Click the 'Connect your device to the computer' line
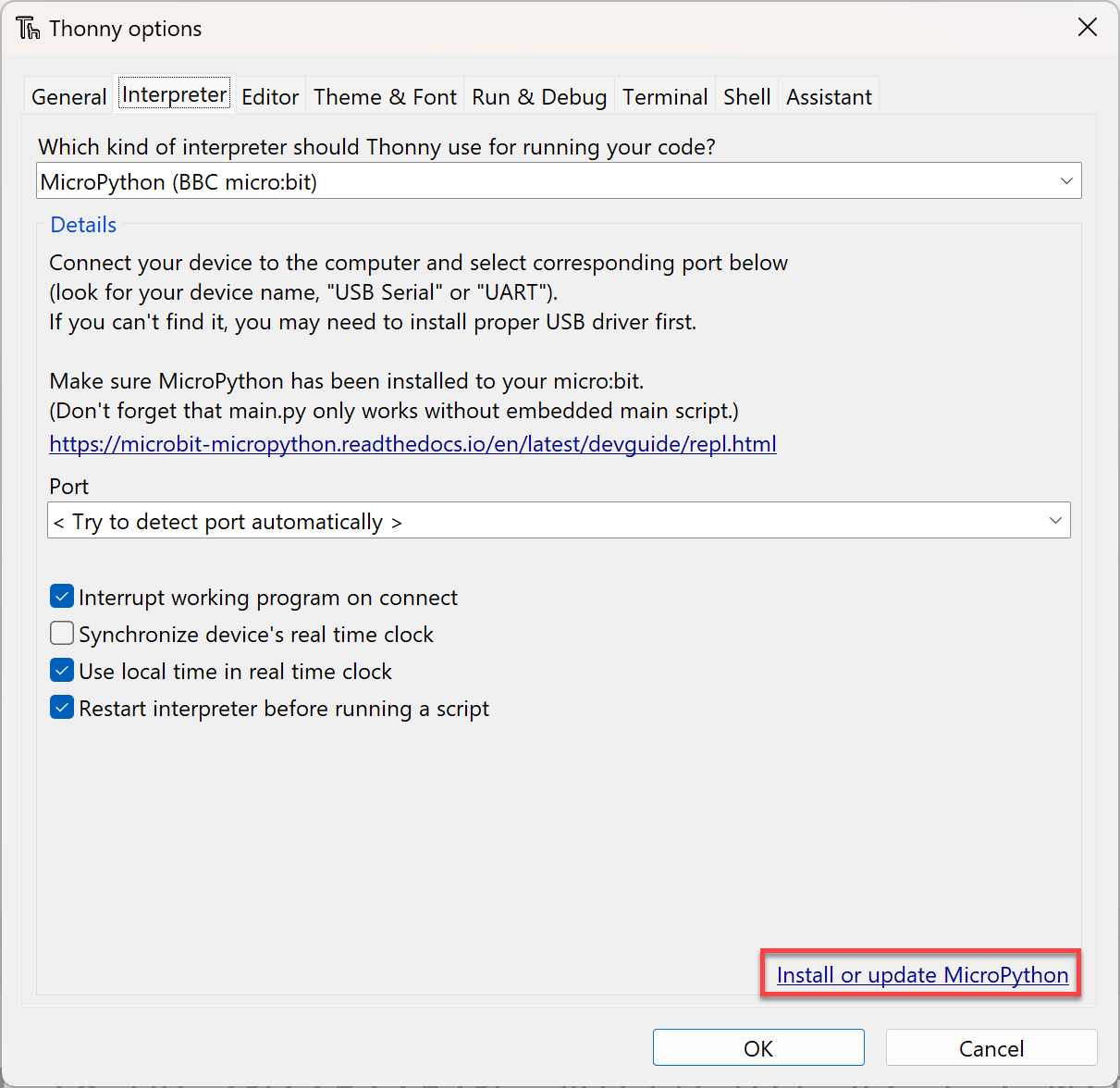This screenshot has width=1120, height=1088. pos(418,263)
